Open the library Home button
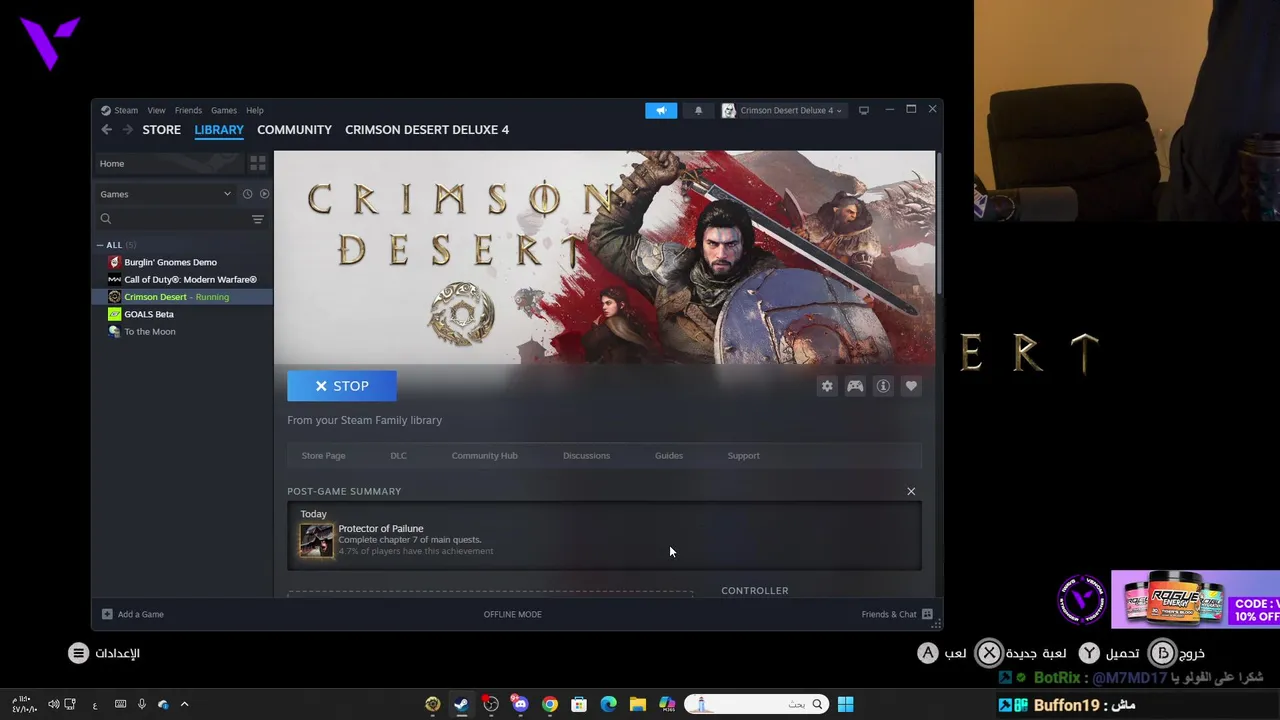The image size is (1280, 720). coord(168,163)
